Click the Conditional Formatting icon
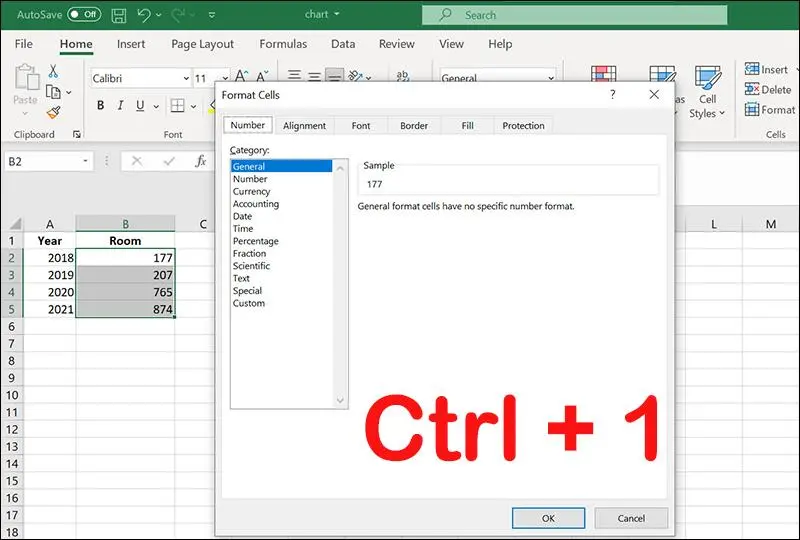 604,73
